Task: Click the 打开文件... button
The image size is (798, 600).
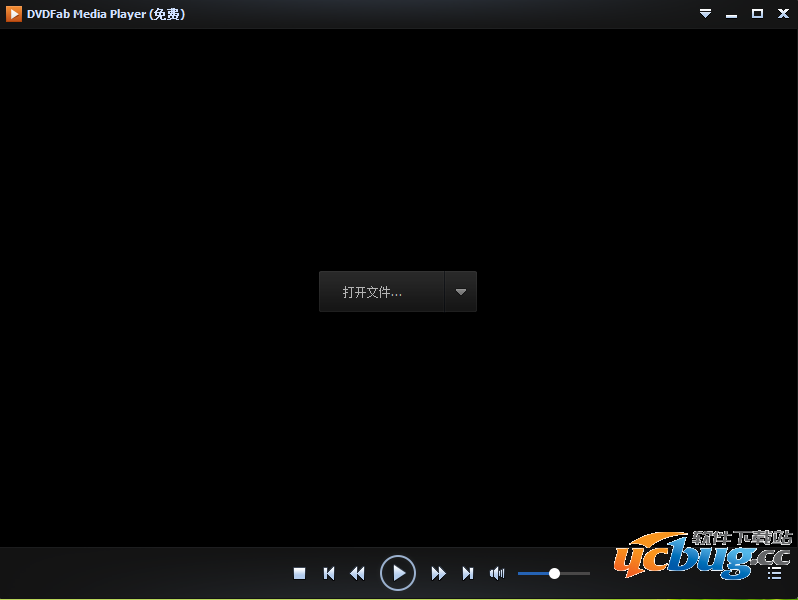Action: (x=381, y=292)
